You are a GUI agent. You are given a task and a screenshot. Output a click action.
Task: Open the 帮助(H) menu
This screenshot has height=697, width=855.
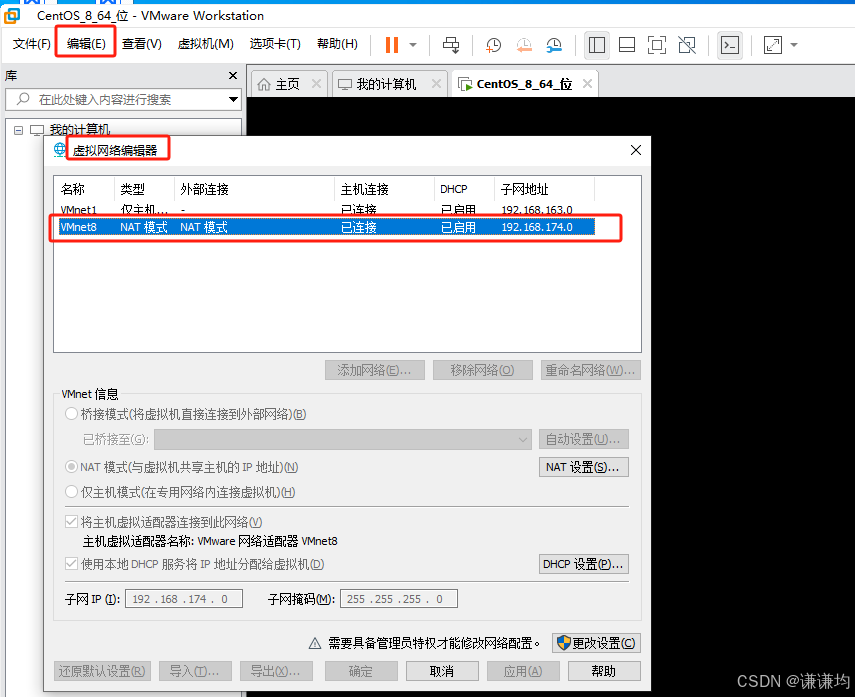pyautogui.click(x=337, y=44)
